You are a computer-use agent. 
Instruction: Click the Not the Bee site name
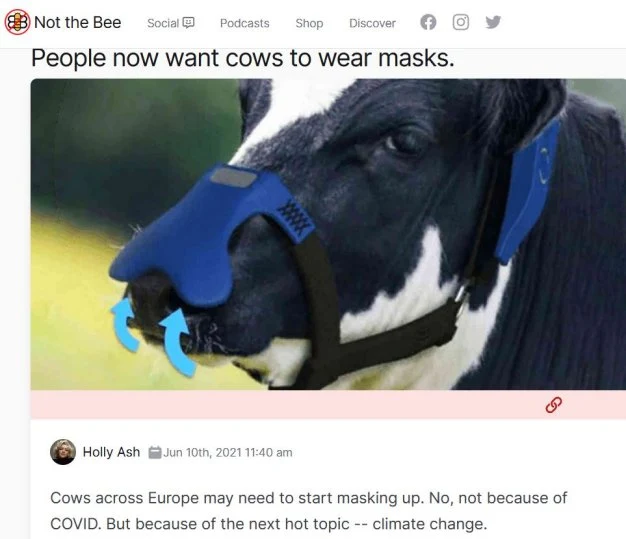[x=77, y=22]
